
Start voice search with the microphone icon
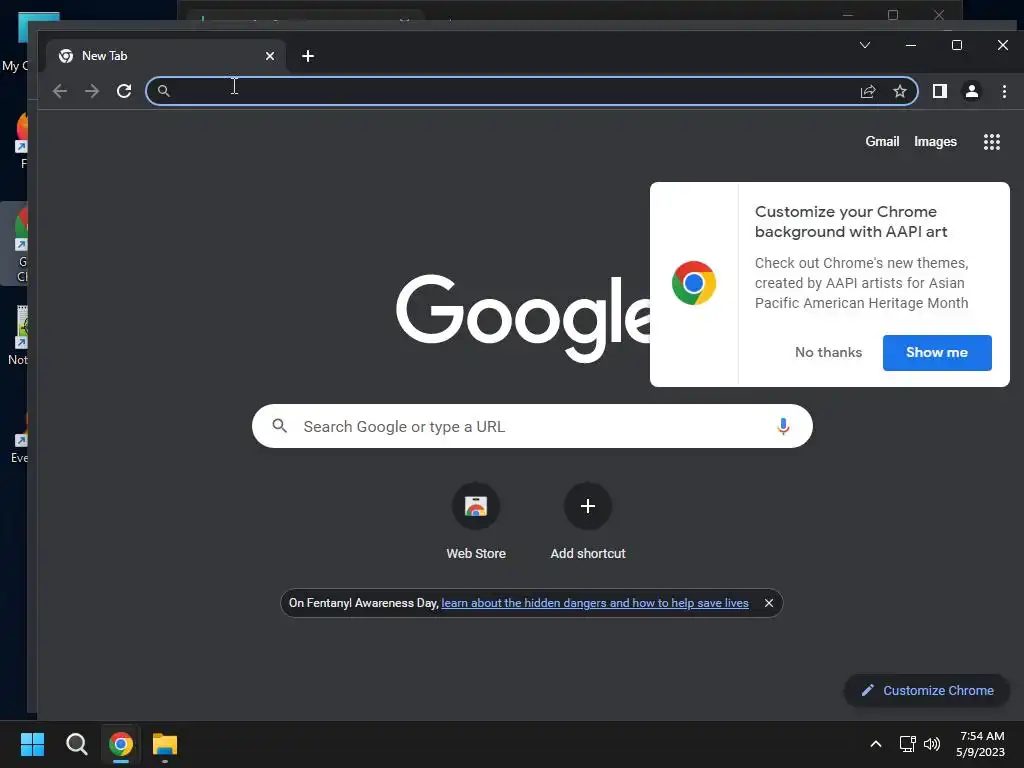(783, 426)
